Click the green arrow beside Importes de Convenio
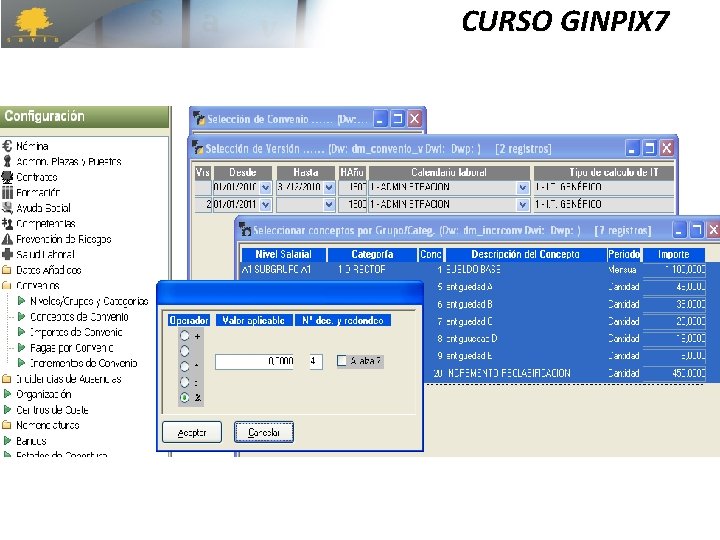Image resolution: width=720 pixels, height=540 pixels. [x=21, y=332]
